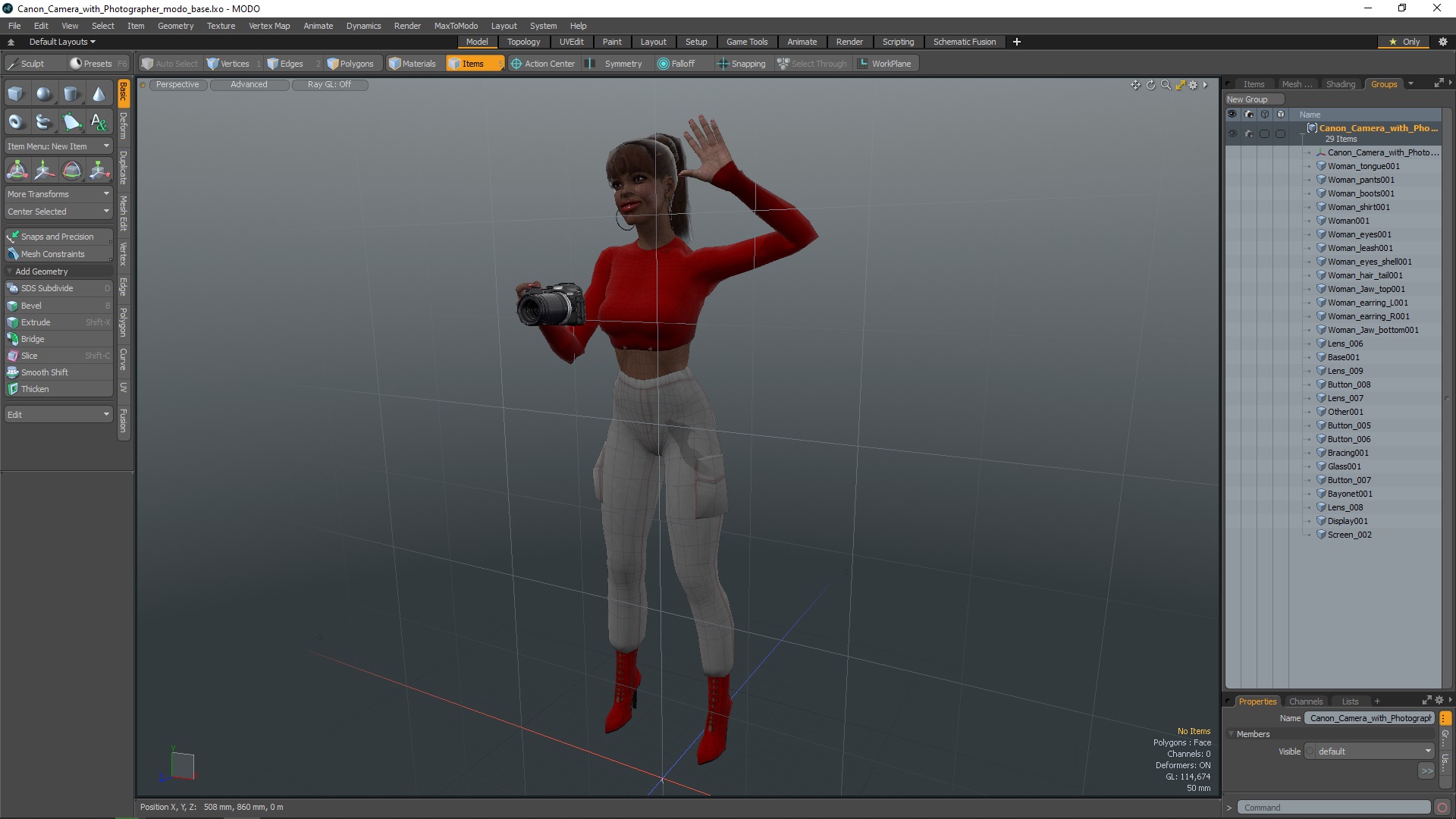Toggle render camera icon of Canon_Camera group
The image size is (1456, 819).
coord(1248,133)
